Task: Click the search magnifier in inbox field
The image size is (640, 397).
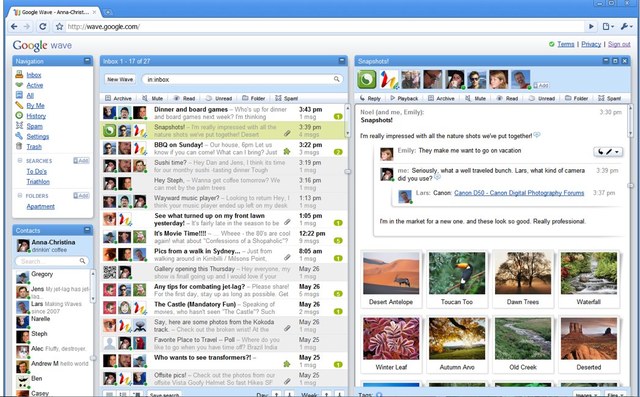Action: click(x=336, y=79)
